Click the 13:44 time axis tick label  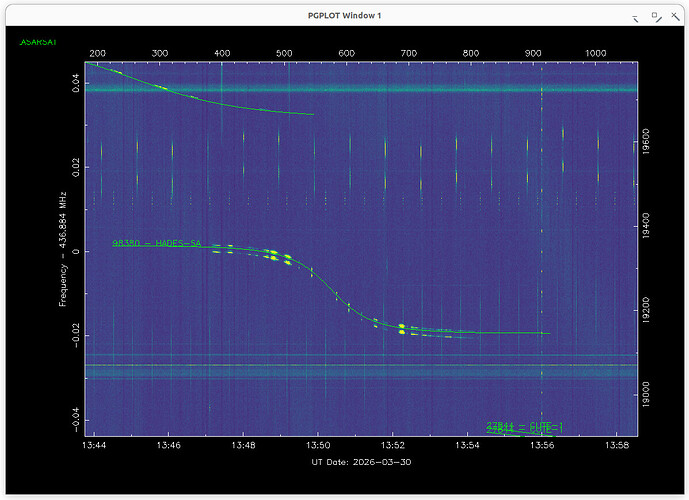click(96, 445)
